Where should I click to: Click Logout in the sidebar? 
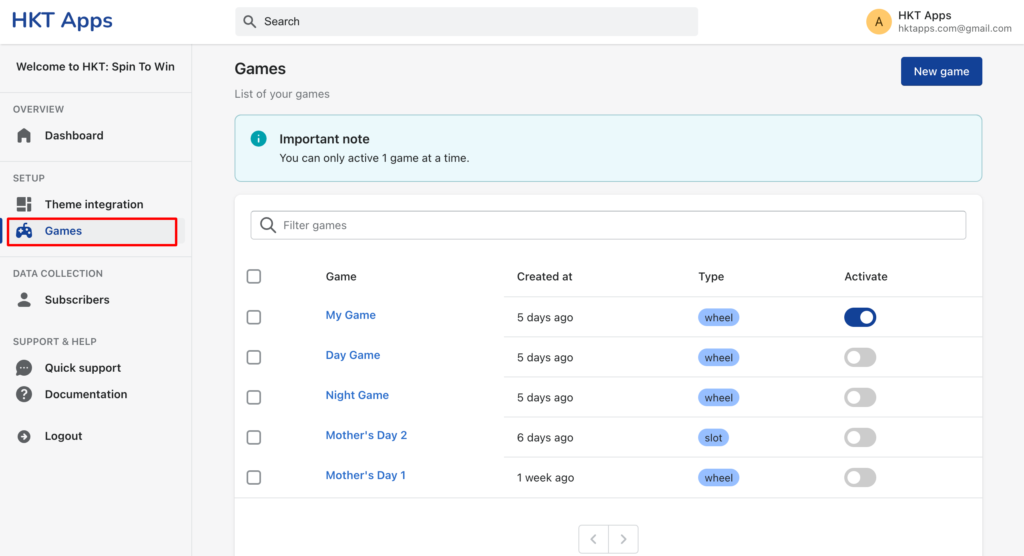(x=63, y=436)
